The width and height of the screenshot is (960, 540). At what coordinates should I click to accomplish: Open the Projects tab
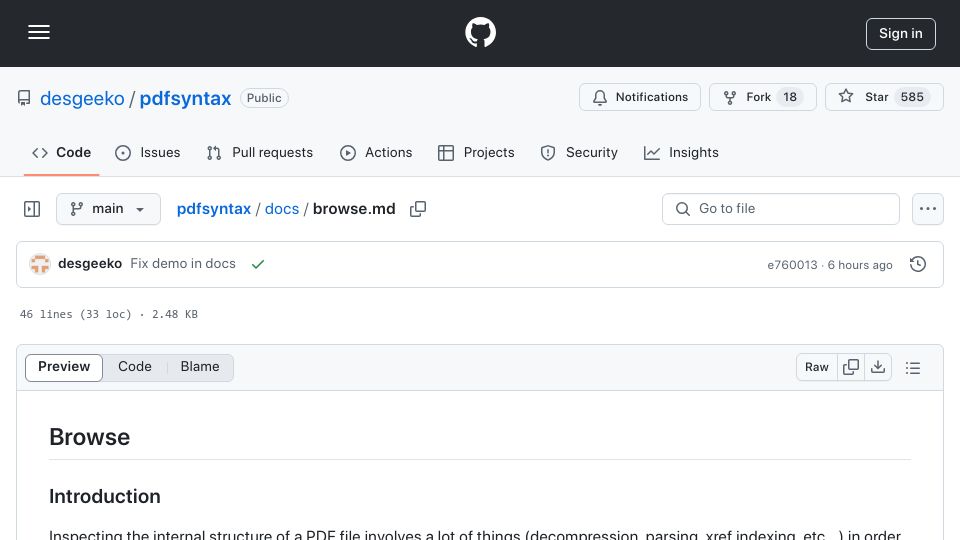click(476, 152)
